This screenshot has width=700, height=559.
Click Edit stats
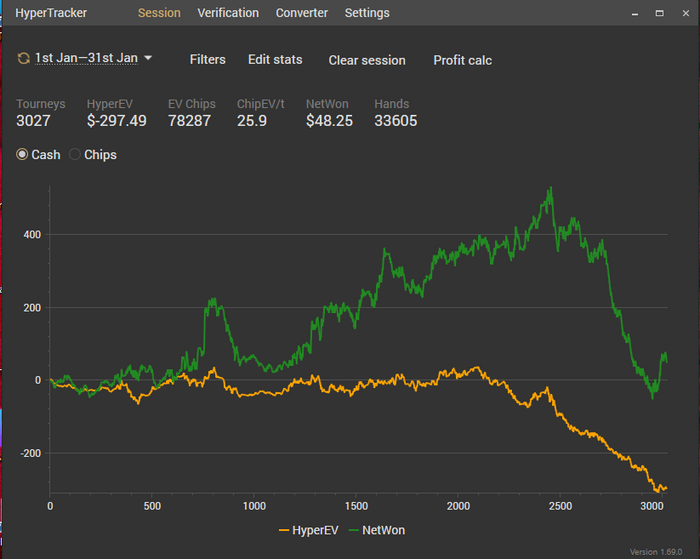(x=275, y=60)
